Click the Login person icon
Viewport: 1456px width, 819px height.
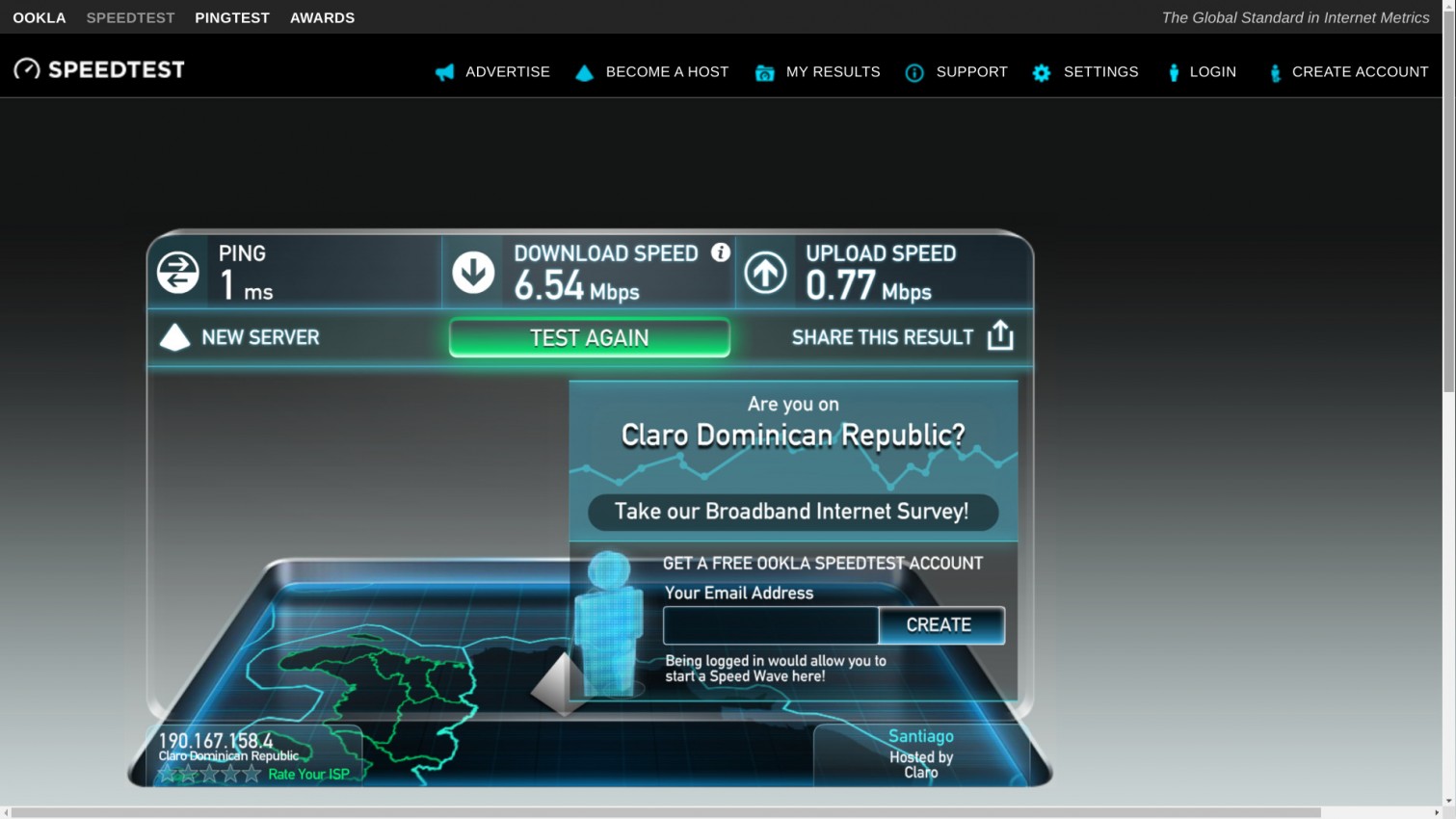click(x=1174, y=72)
